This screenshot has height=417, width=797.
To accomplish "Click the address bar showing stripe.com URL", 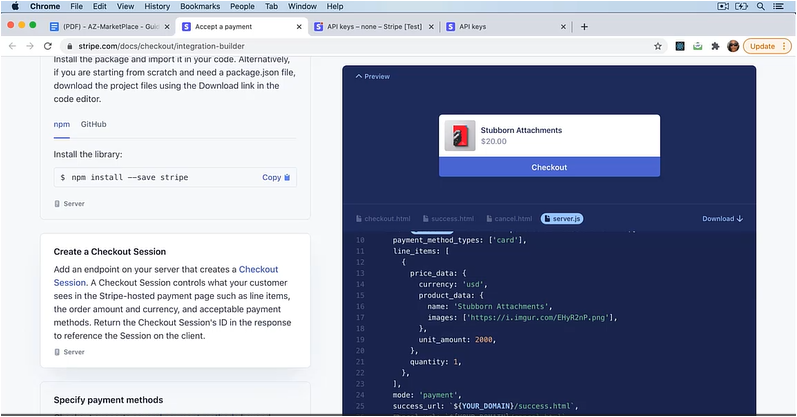I will pyautogui.click(x=356, y=46).
